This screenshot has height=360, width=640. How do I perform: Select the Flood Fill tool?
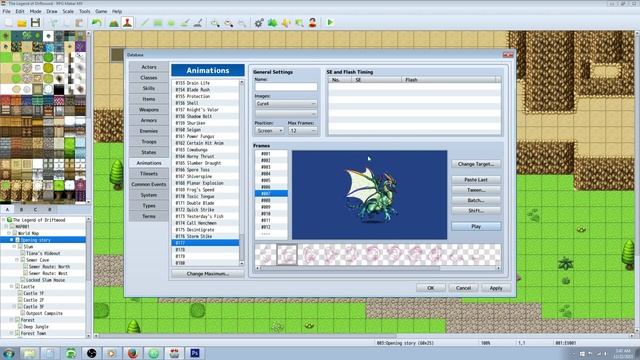[x=184, y=23]
